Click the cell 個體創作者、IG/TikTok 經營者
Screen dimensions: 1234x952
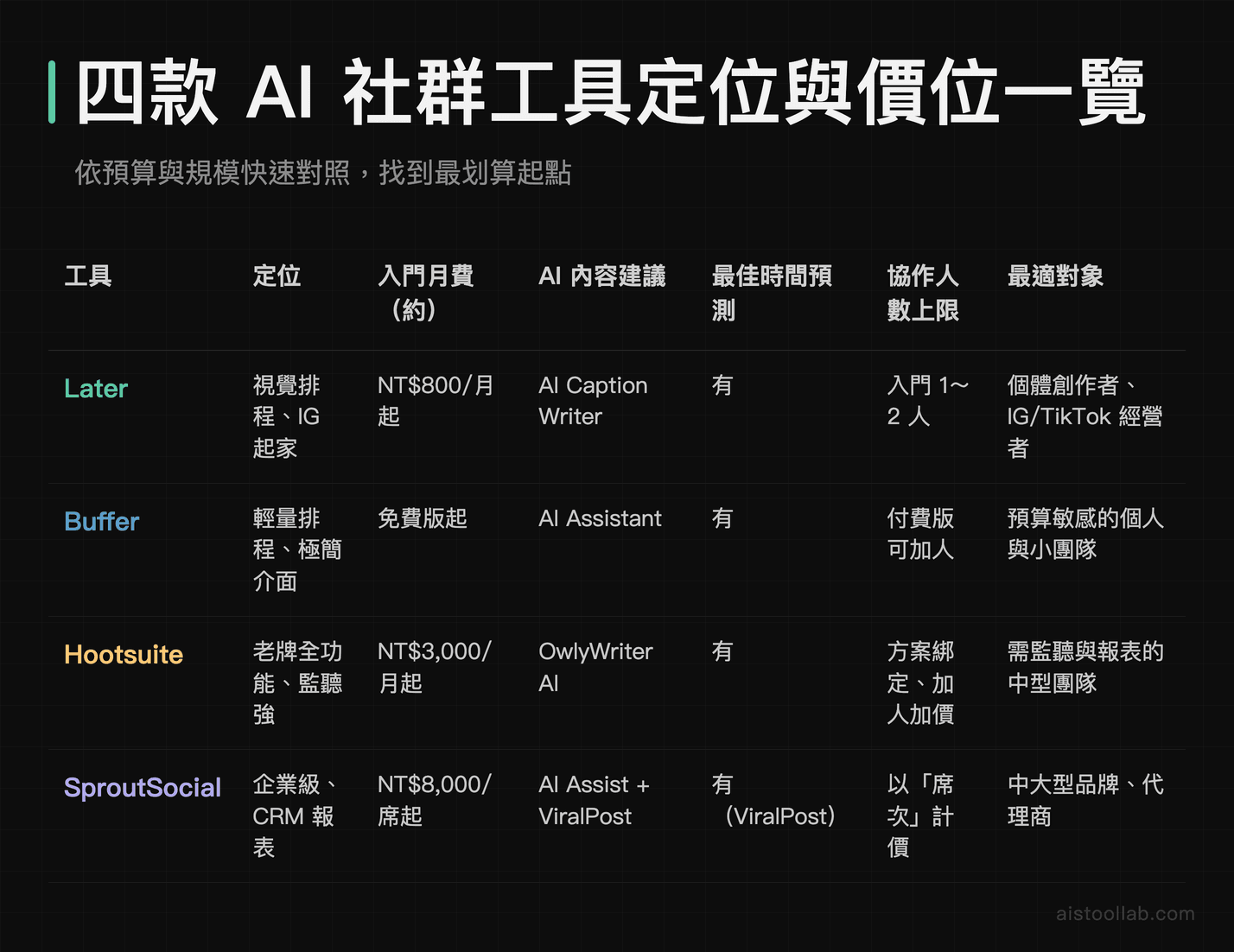coord(1085,416)
